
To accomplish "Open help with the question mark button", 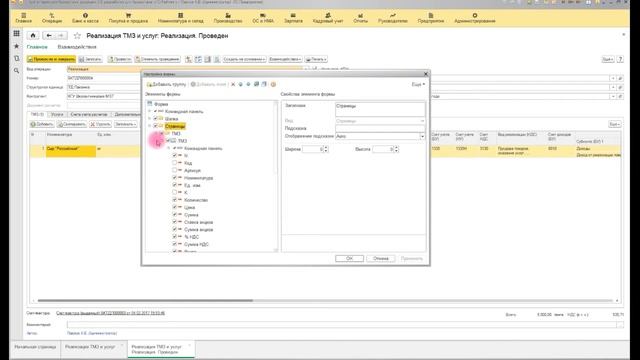I will click(620, 59).
